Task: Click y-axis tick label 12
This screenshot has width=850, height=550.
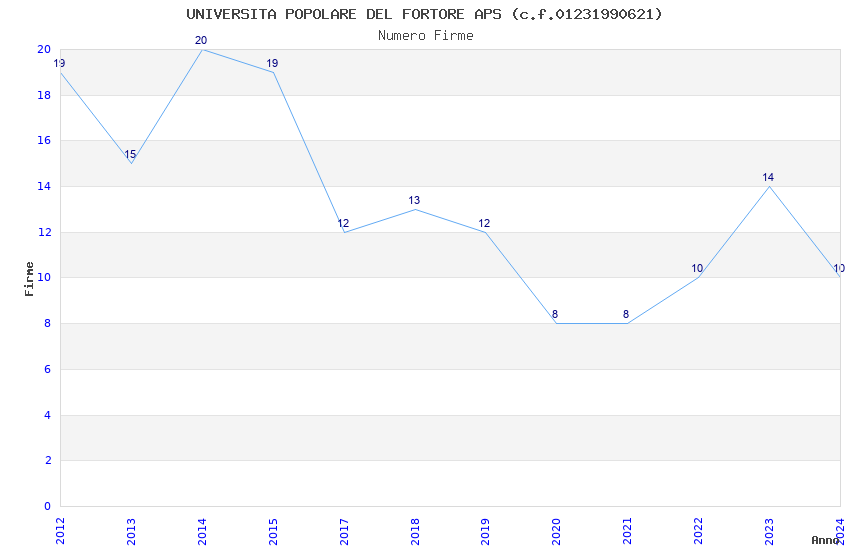Action: point(44,232)
